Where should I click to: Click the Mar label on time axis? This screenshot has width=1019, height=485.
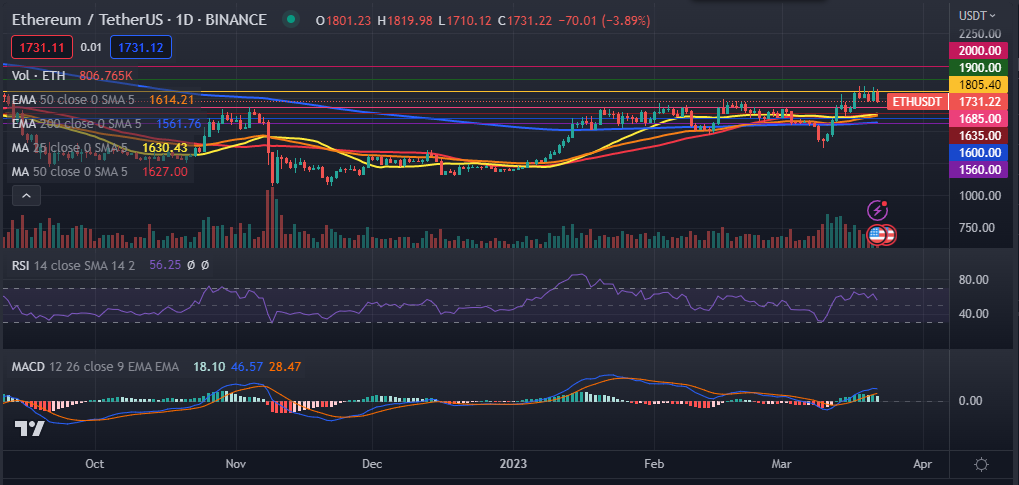(x=782, y=464)
